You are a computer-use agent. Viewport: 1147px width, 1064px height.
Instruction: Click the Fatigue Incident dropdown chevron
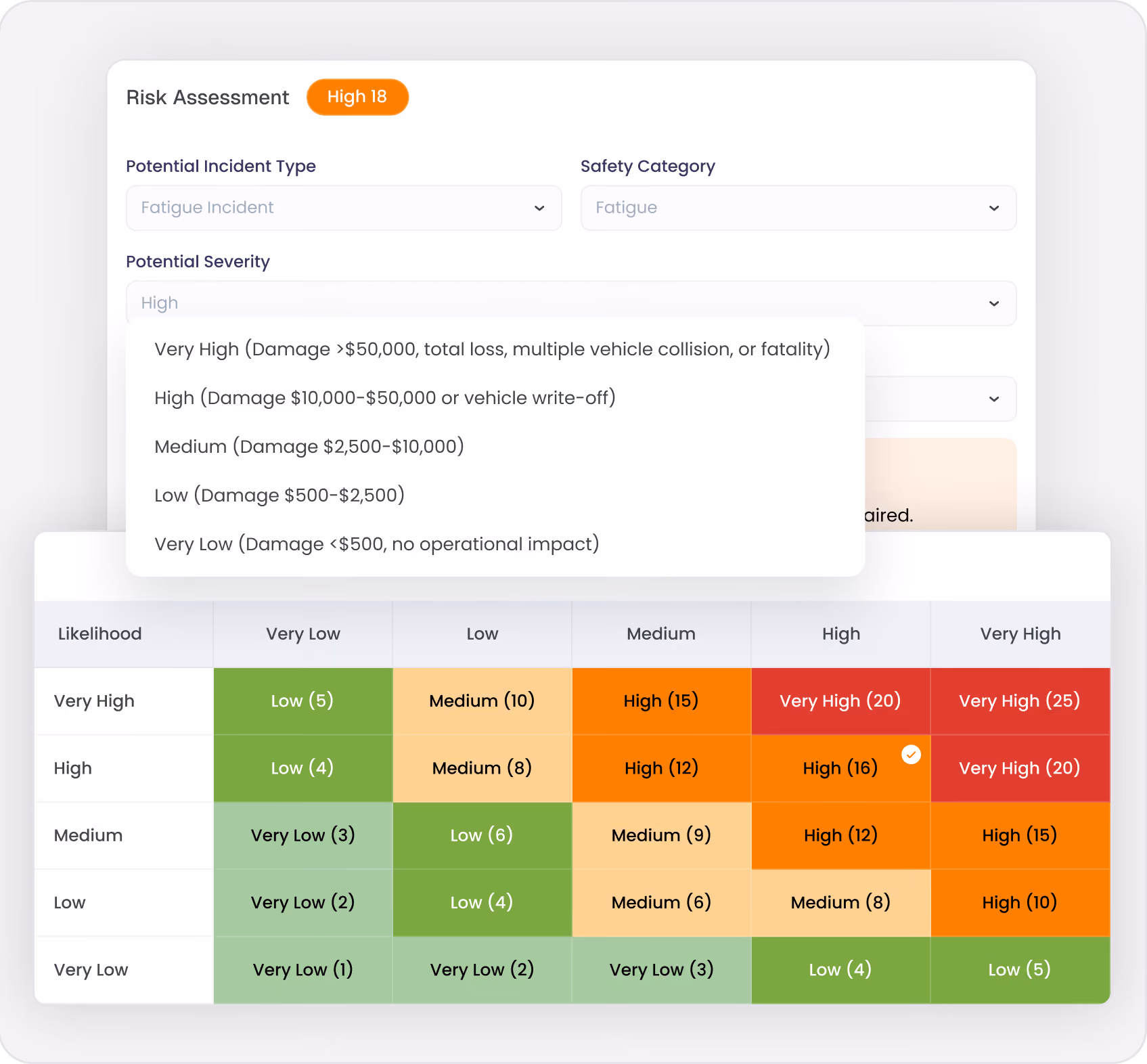539,208
